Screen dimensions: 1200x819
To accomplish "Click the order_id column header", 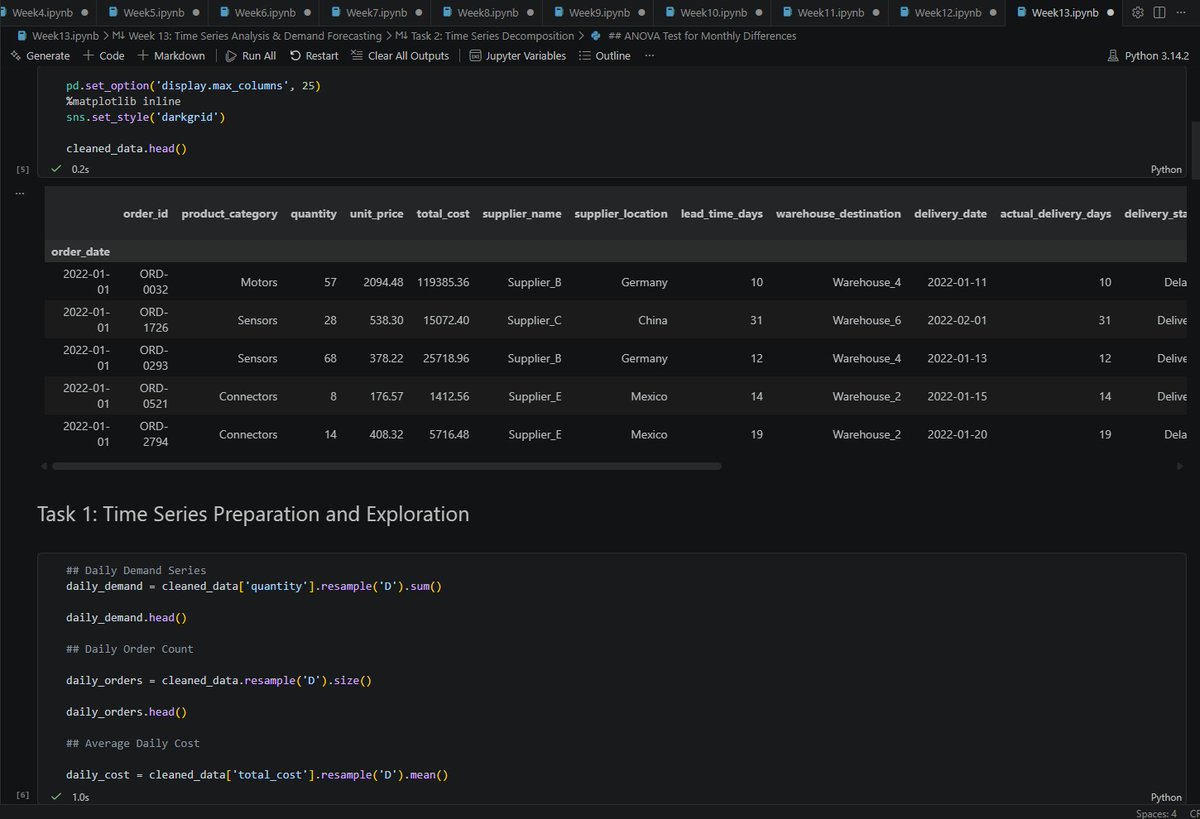I will (146, 214).
